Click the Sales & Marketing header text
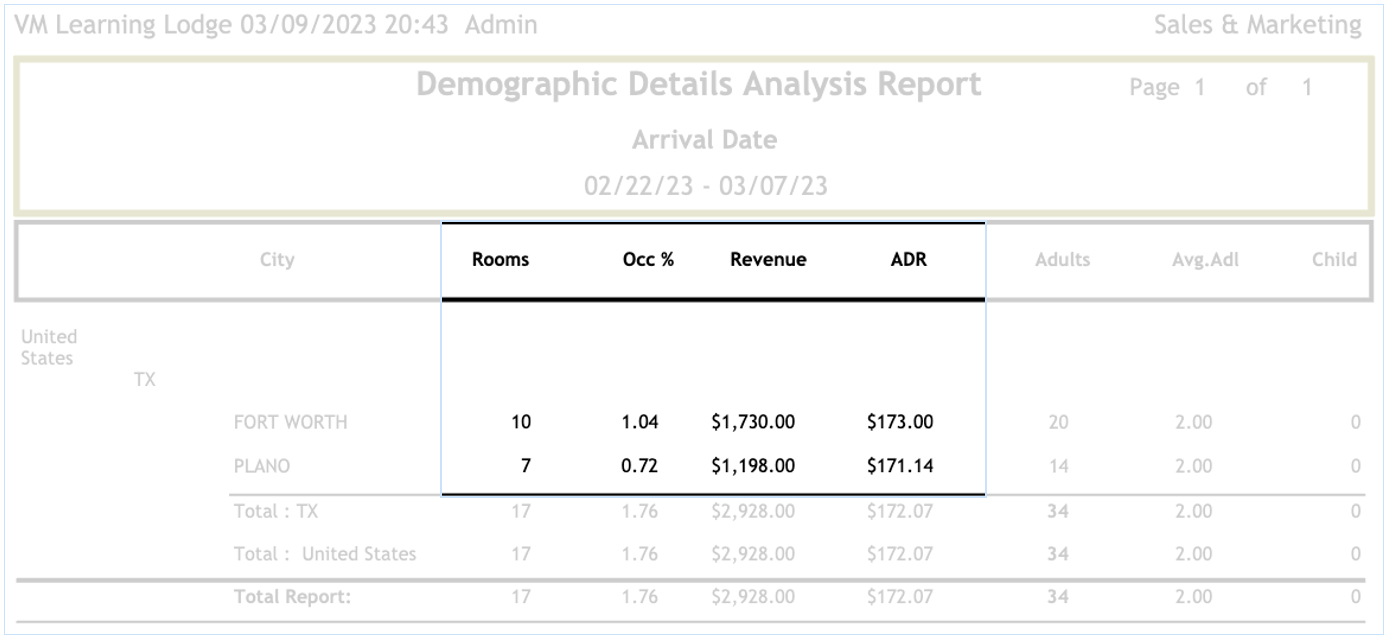 coord(1257,25)
